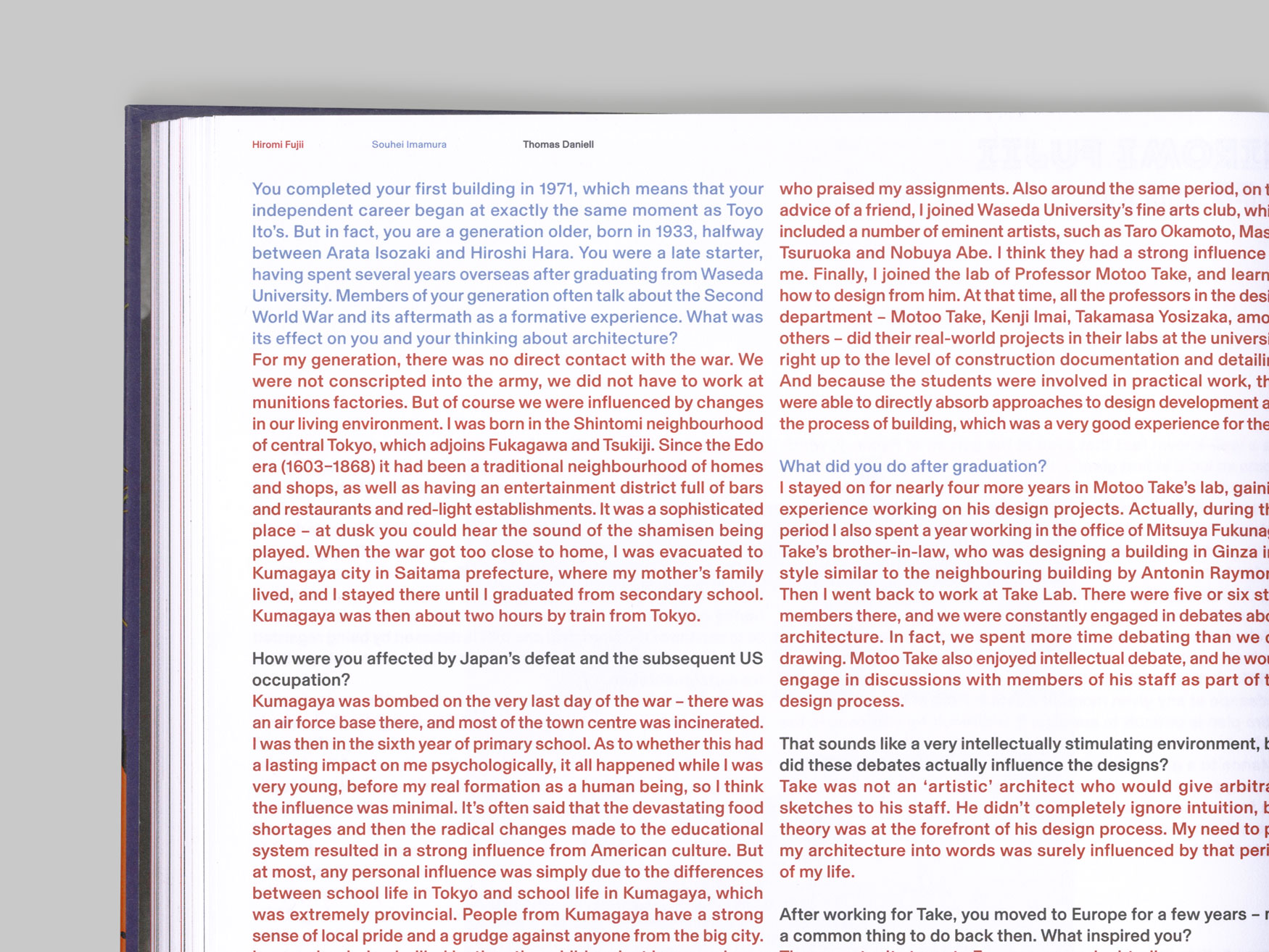Screen dimensions: 1269x952
Task: Click the question "What did you do after graduation?"
Action: tap(912, 466)
